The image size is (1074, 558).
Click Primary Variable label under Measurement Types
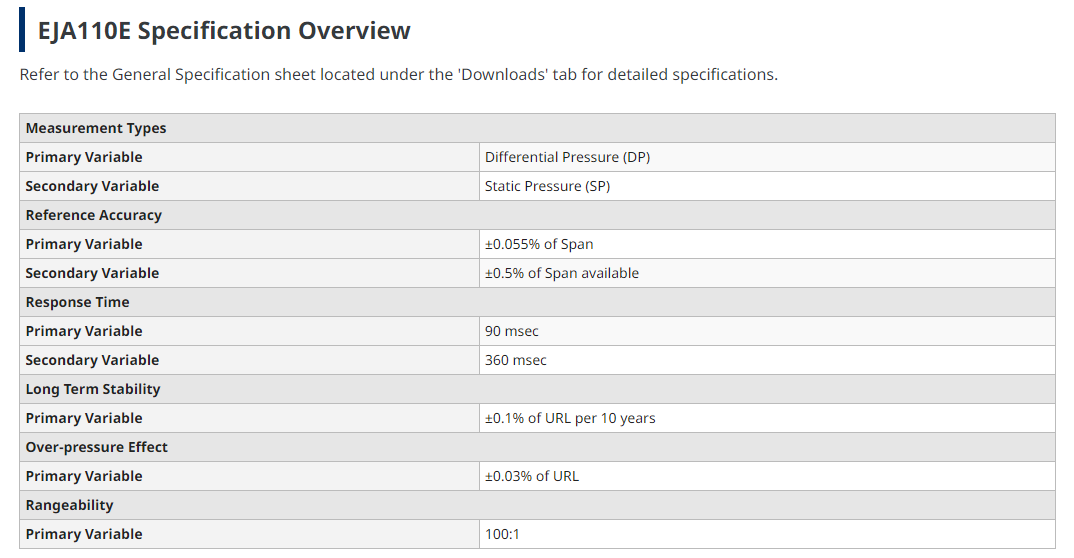84,157
